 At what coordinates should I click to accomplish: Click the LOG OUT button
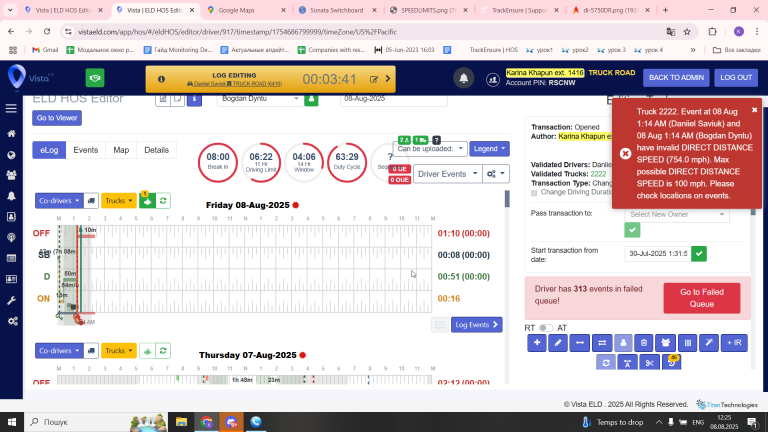(736, 77)
